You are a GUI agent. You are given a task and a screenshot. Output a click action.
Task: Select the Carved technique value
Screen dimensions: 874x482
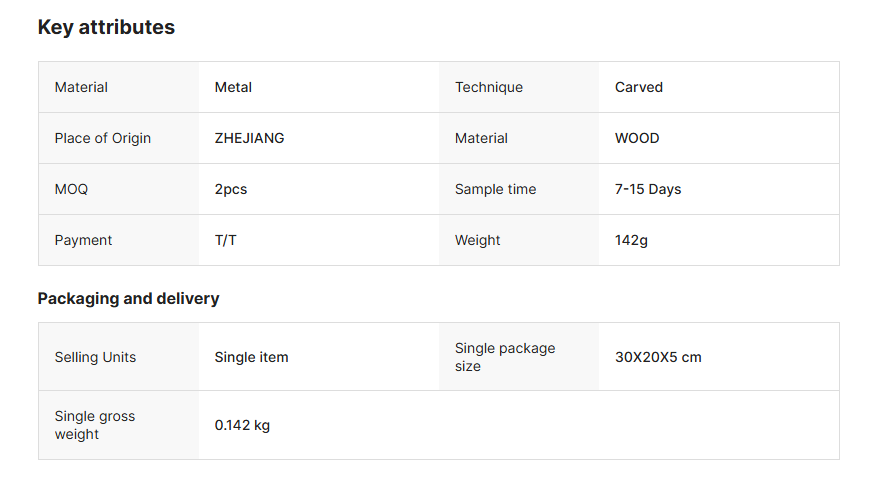639,87
